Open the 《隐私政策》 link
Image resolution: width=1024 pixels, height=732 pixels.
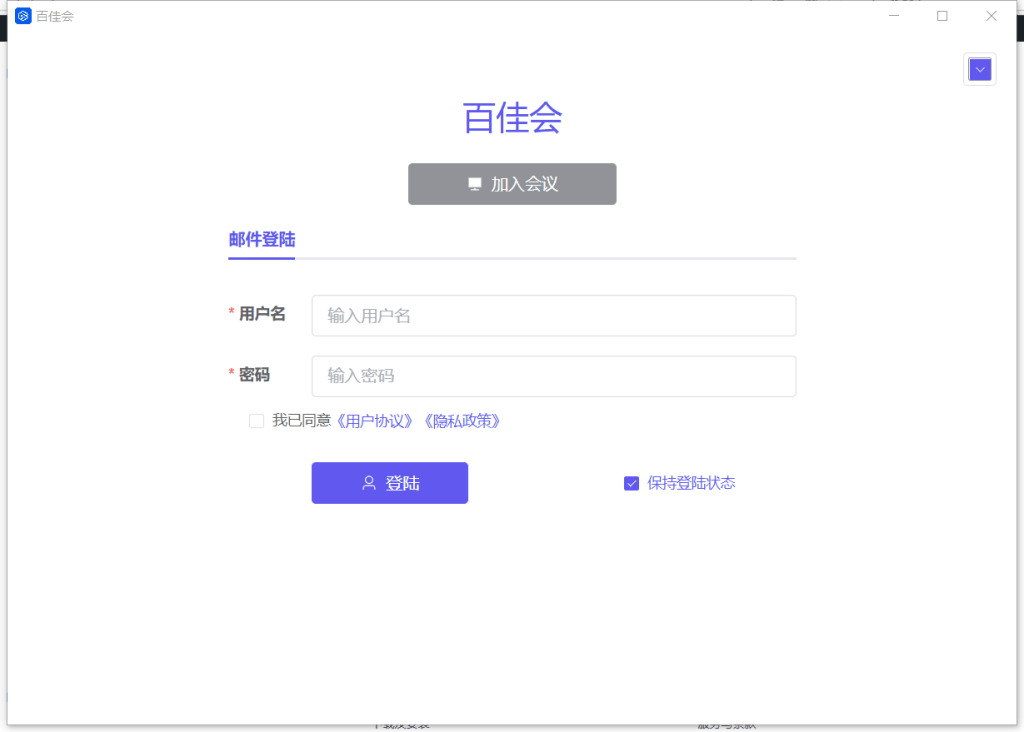coord(462,421)
